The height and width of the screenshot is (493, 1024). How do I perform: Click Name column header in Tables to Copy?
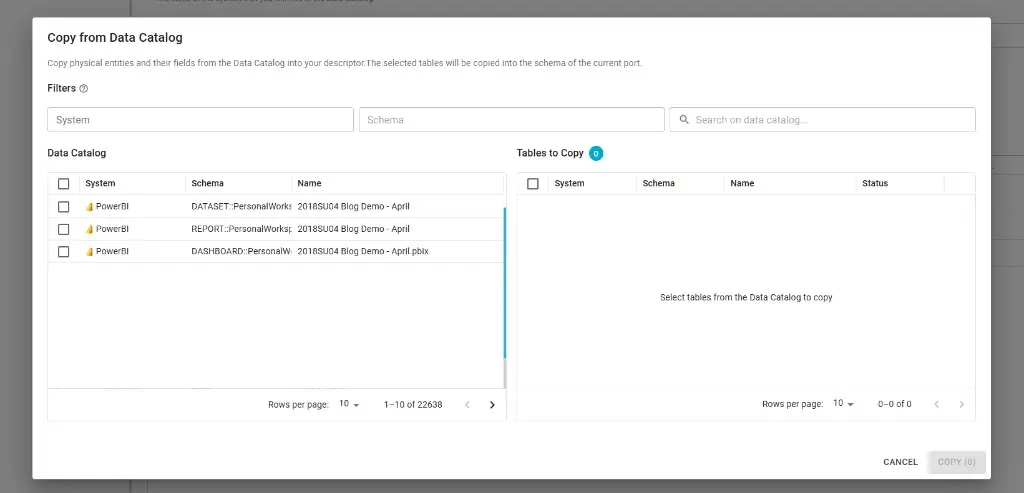coord(743,183)
